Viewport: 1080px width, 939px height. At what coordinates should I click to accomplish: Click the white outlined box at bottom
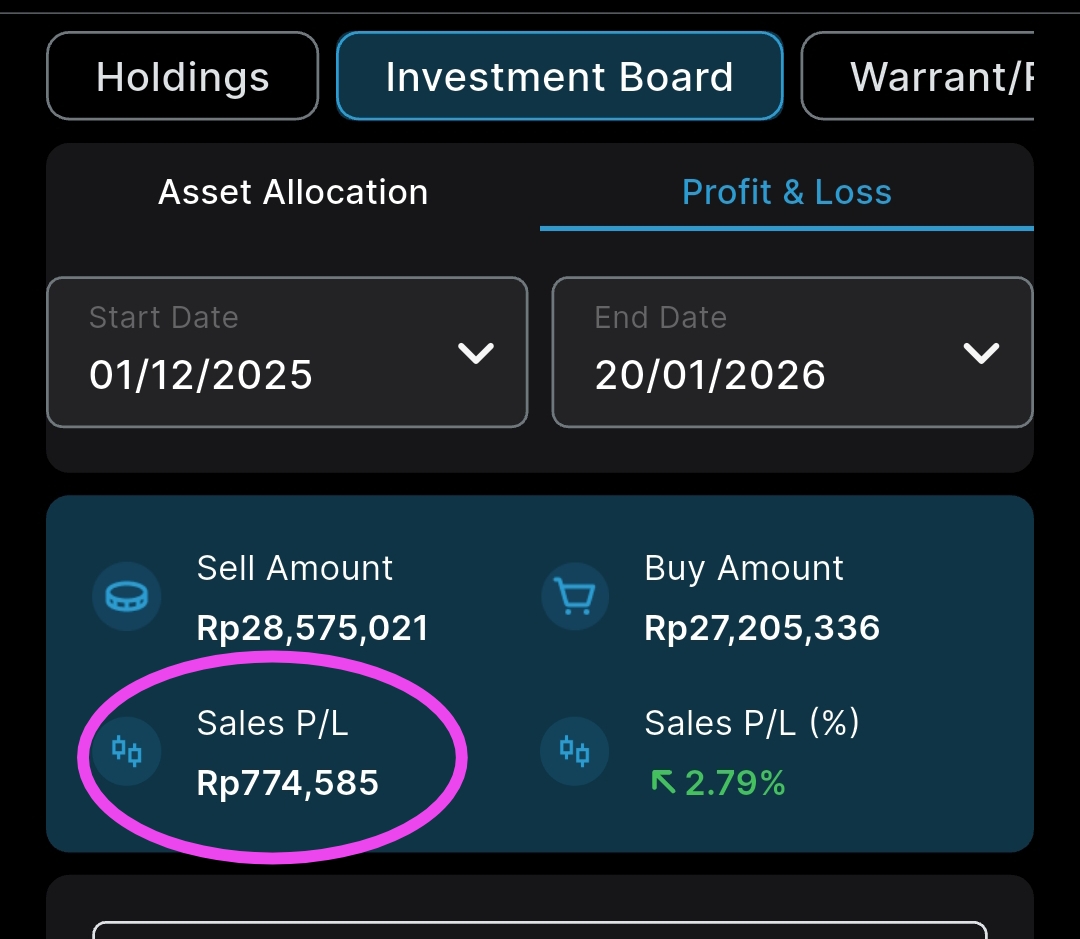pos(540,930)
